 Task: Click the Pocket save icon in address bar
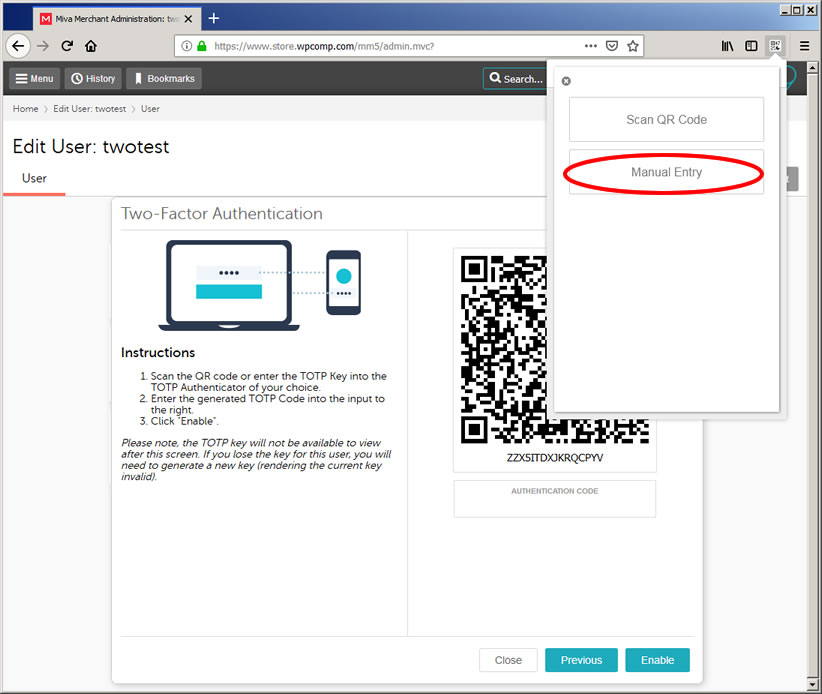click(612, 46)
